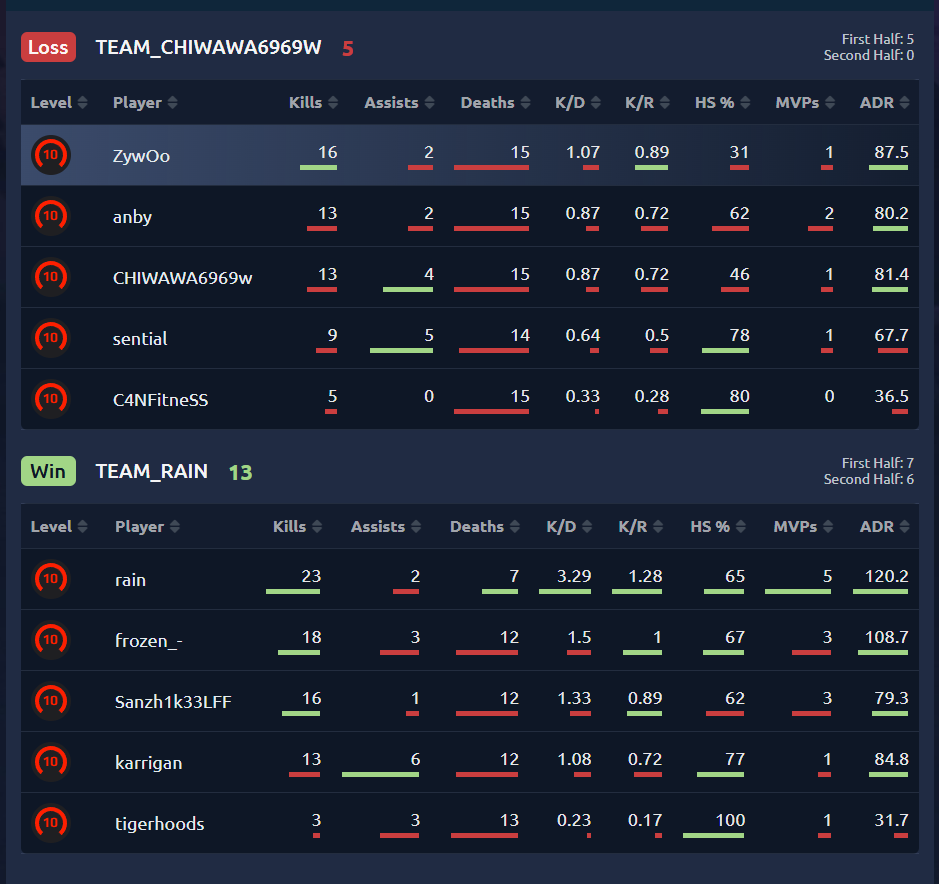Image resolution: width=939 pixels, height=884 pixels.
Task: Click ZywOo's ADR value 87.5
Action: (892, 152)
